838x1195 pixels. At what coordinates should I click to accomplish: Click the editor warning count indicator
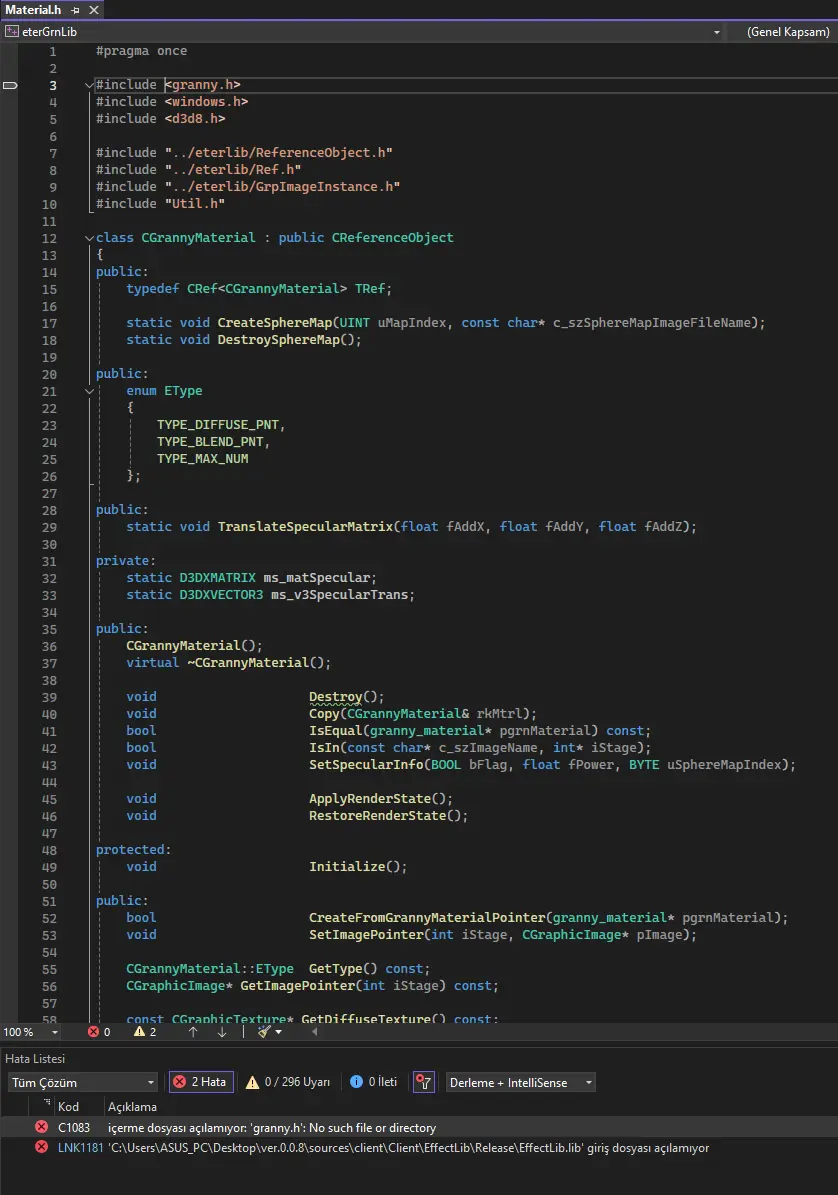coord(146,1031)
